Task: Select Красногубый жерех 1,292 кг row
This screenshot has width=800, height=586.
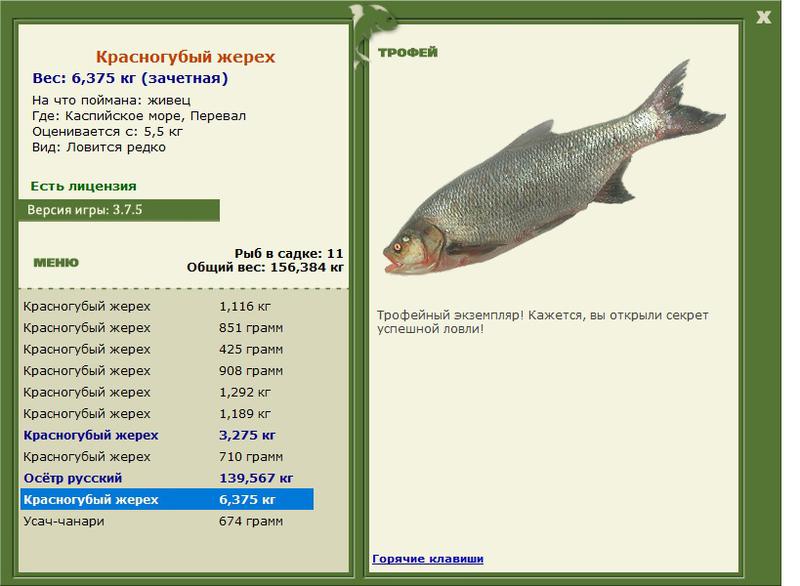Action: [167, 392]
